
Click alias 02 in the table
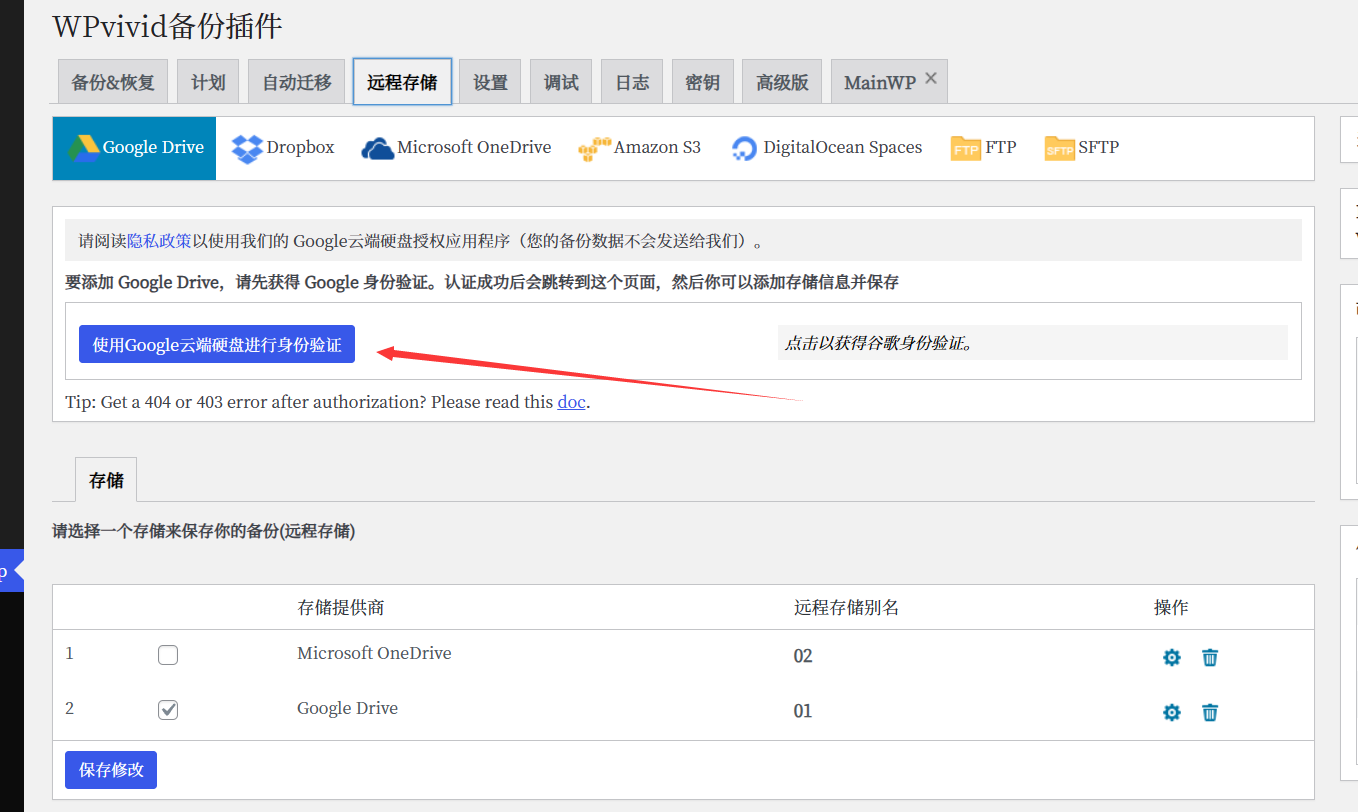click(x=803, y=656)
